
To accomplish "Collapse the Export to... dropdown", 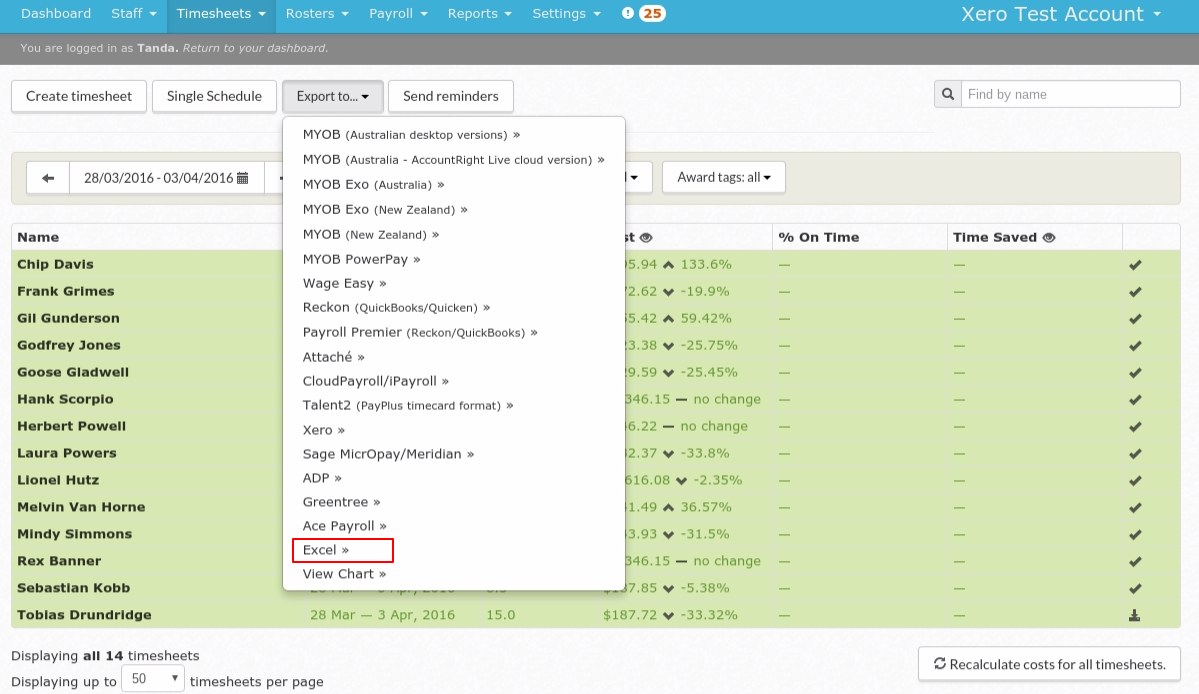I will pos(333,96).
